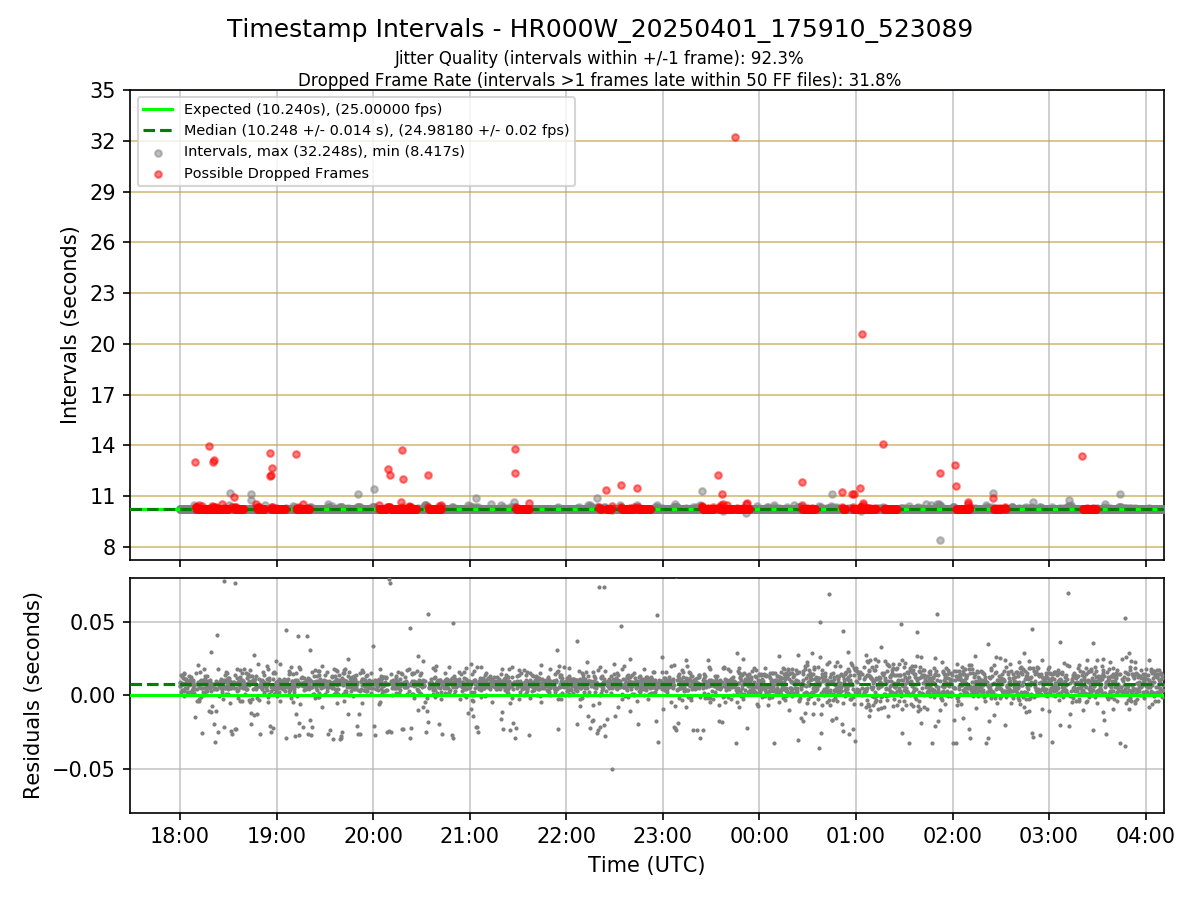Image resolution: width=1200 pixels, height=900 pixels.
Task: Click the Intervals (seconds) axis label
Action: tap(69, 324)
